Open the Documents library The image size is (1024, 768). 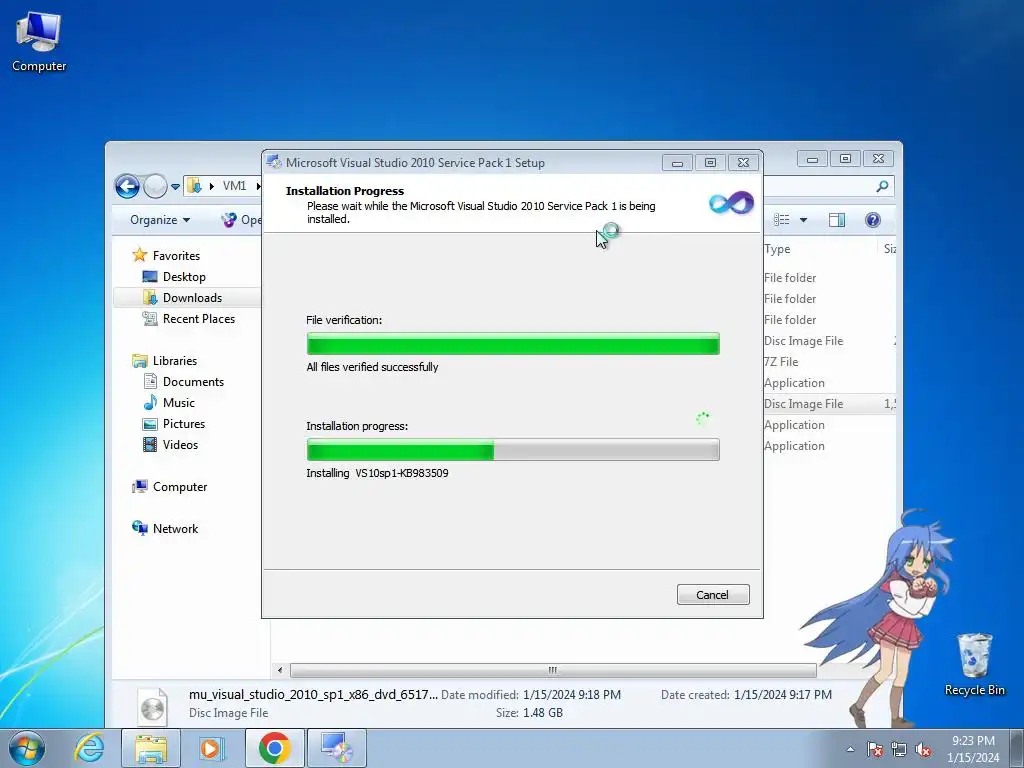point(193,381)
